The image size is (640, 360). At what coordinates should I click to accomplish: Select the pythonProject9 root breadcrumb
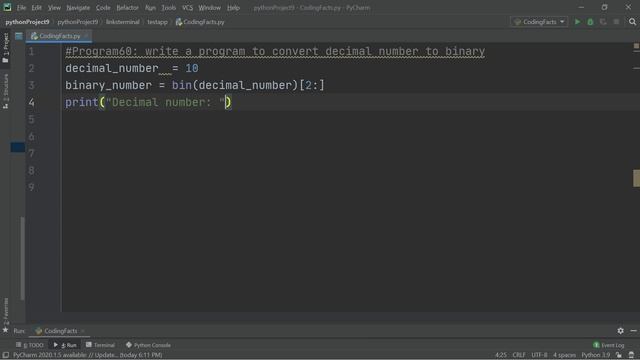tap(27, 22)
